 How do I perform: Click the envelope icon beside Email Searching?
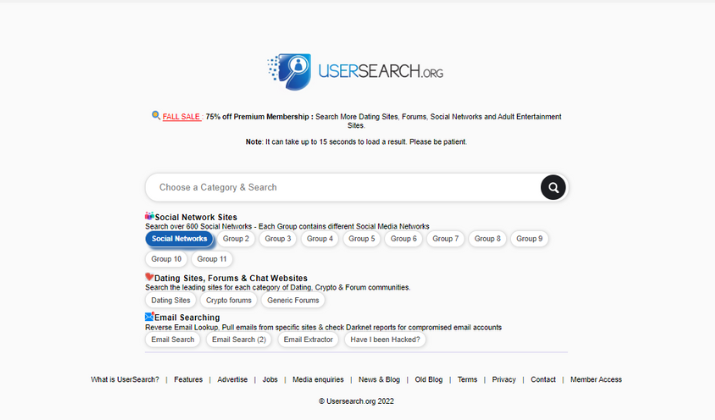pos(149,316)
